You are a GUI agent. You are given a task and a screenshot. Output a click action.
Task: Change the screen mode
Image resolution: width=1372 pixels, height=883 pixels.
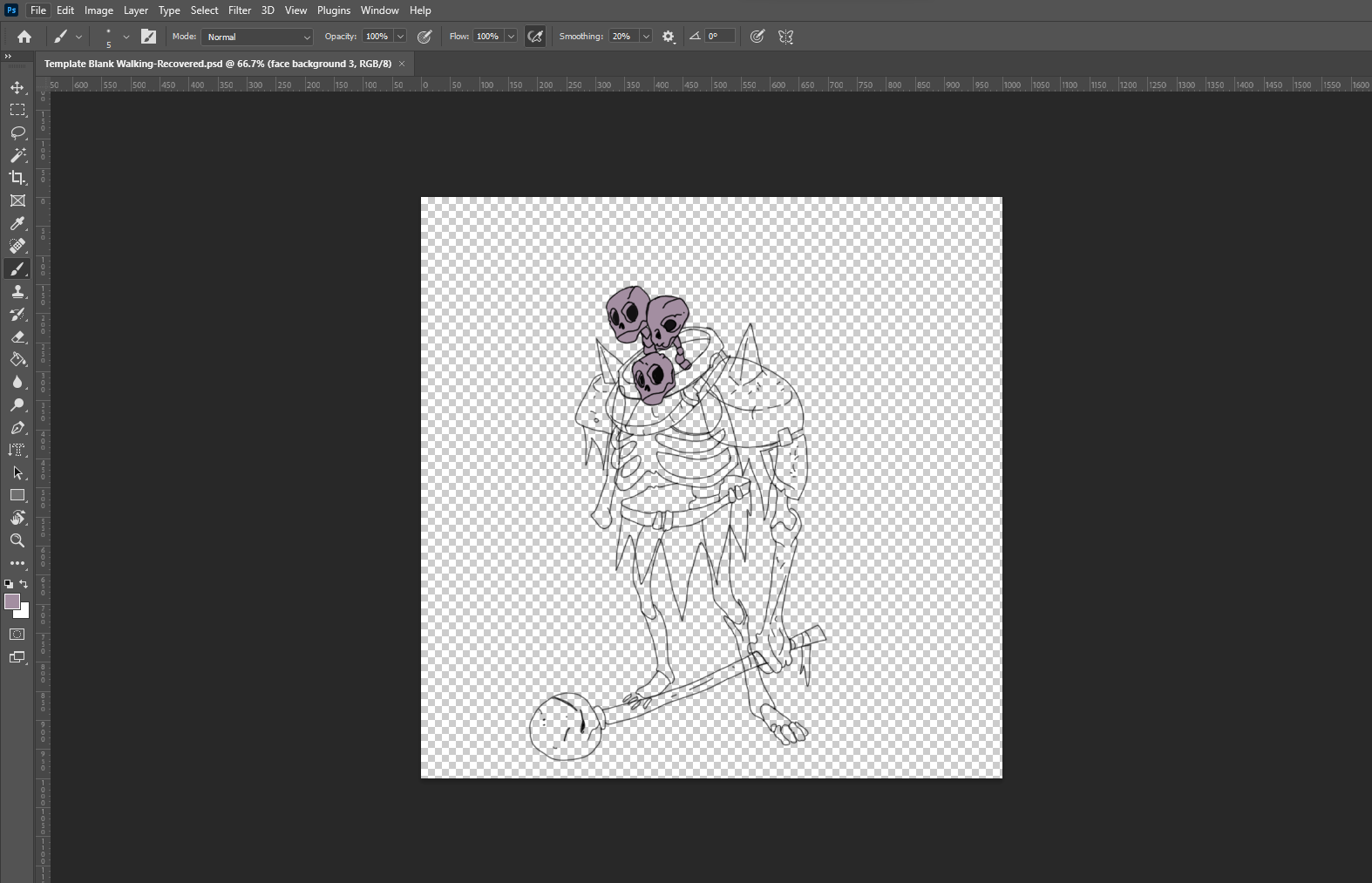(17, 657)
